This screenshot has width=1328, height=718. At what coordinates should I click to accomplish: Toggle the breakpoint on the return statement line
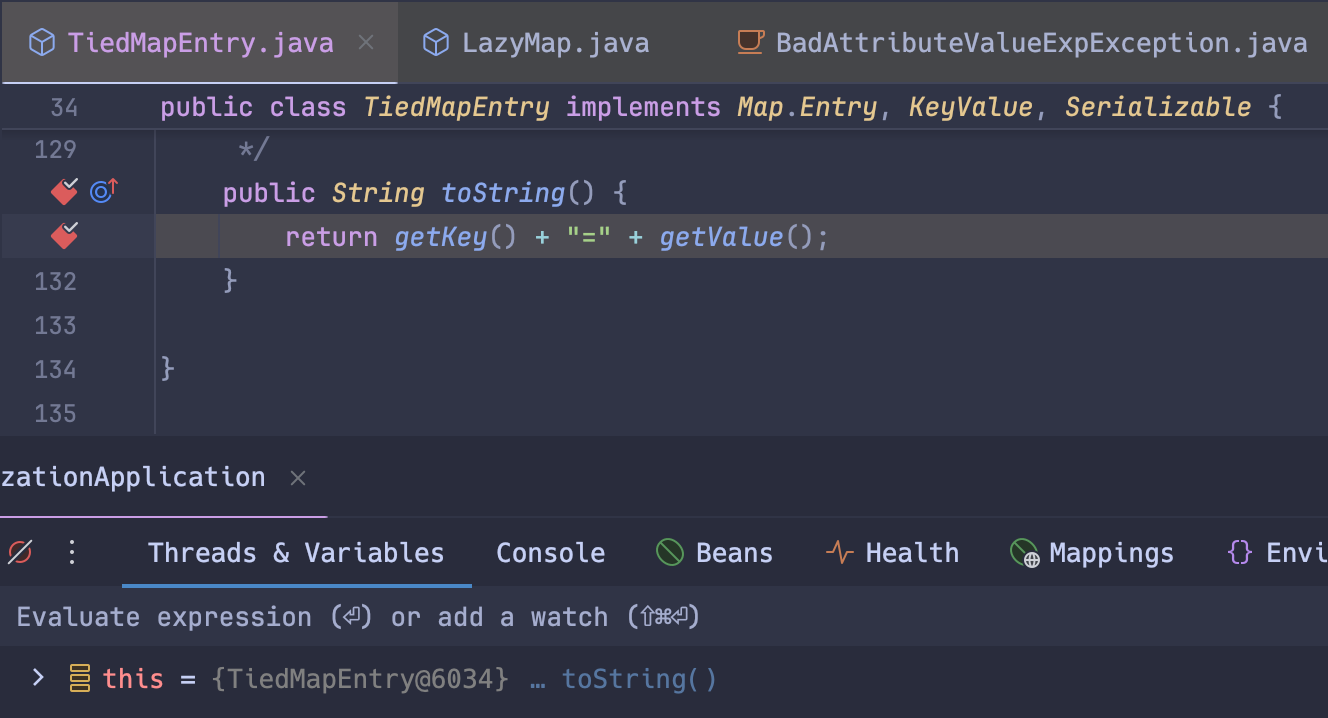(63, 237)
